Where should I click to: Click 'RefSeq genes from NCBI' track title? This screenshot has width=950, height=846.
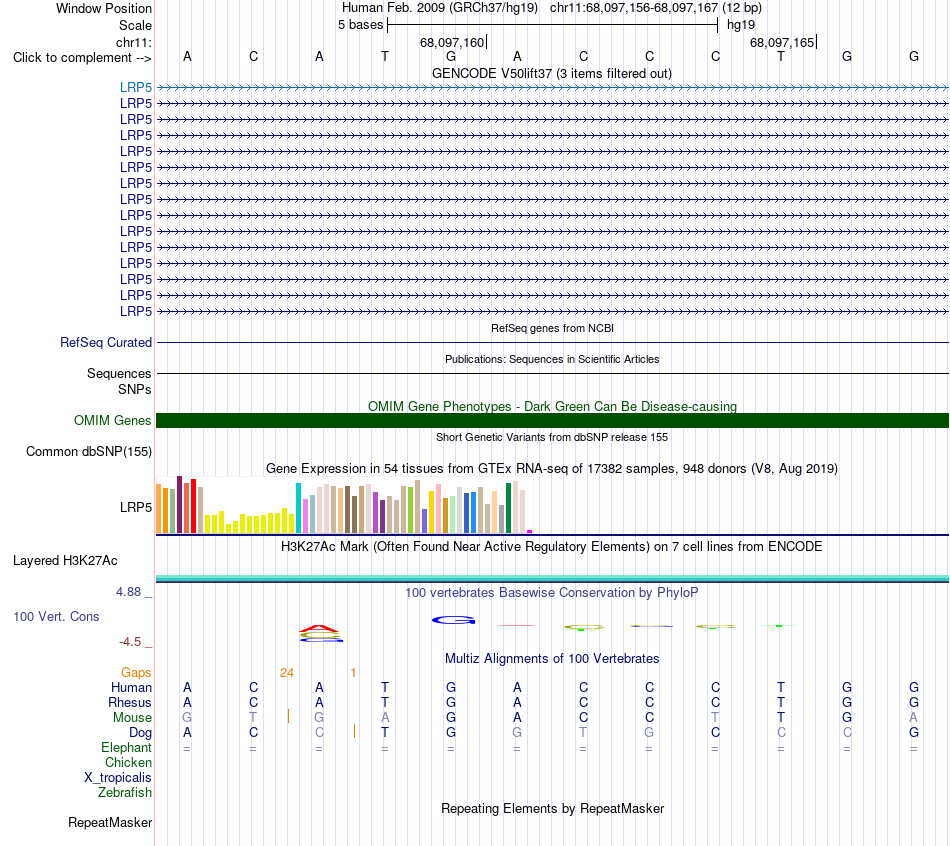[x=553, y=328]
